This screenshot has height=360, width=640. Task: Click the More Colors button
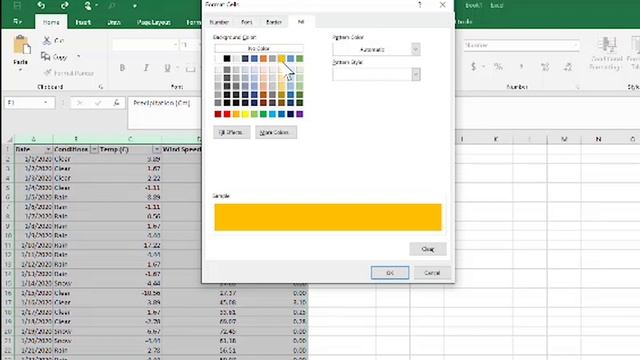tap(276, 132)
